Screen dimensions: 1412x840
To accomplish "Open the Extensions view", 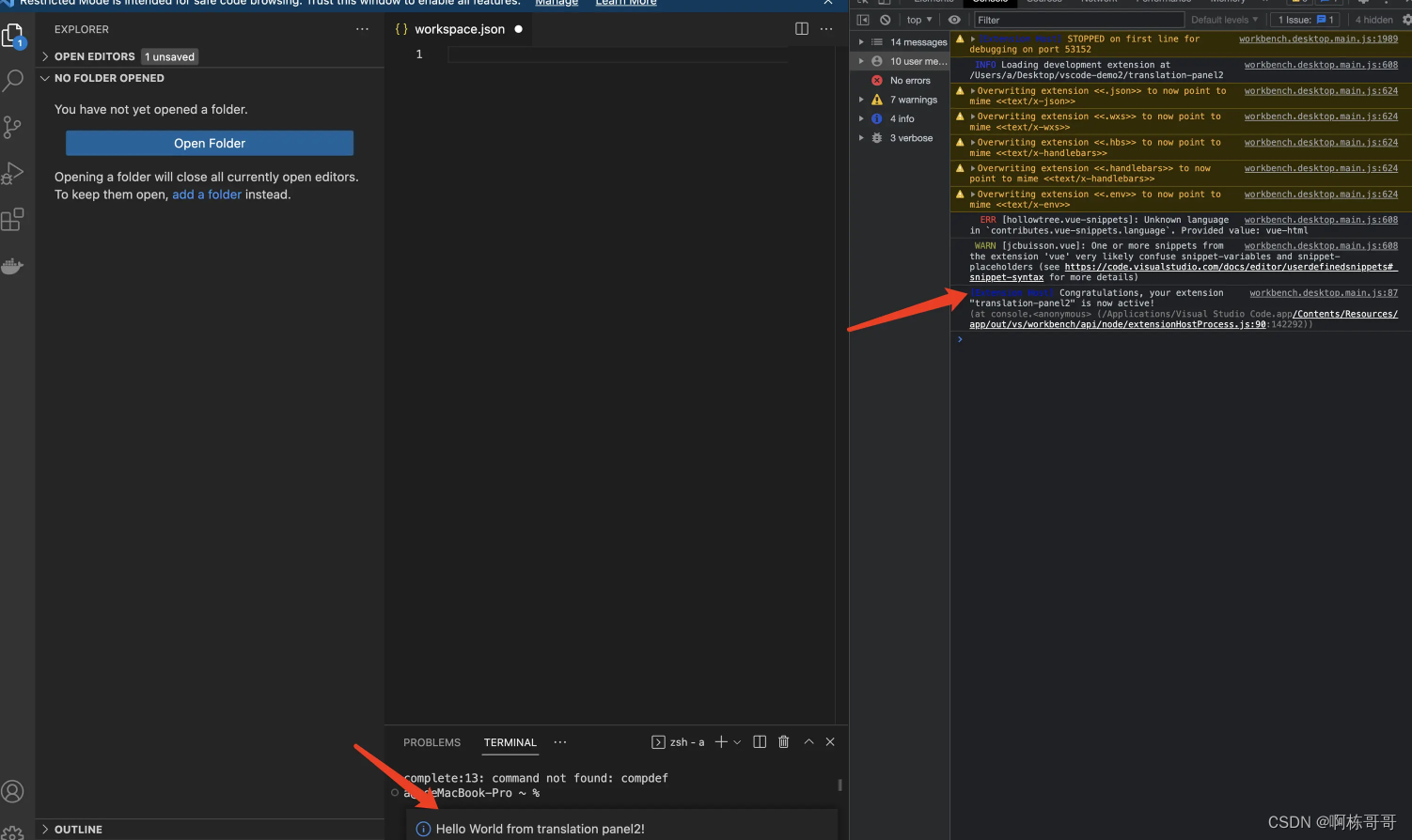I will [13, 220].
